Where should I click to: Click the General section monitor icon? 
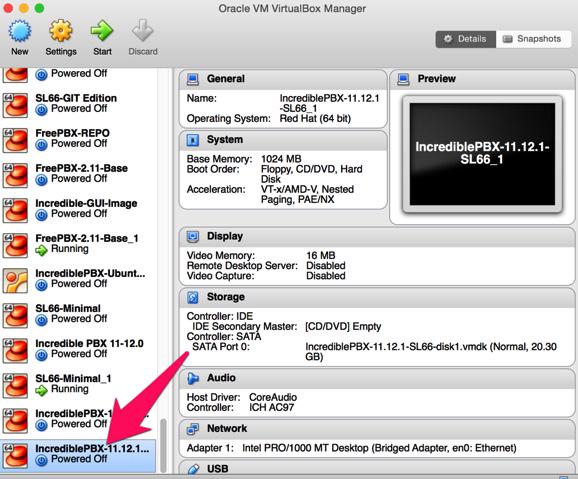pyautogui.click(x=192, y=79)
